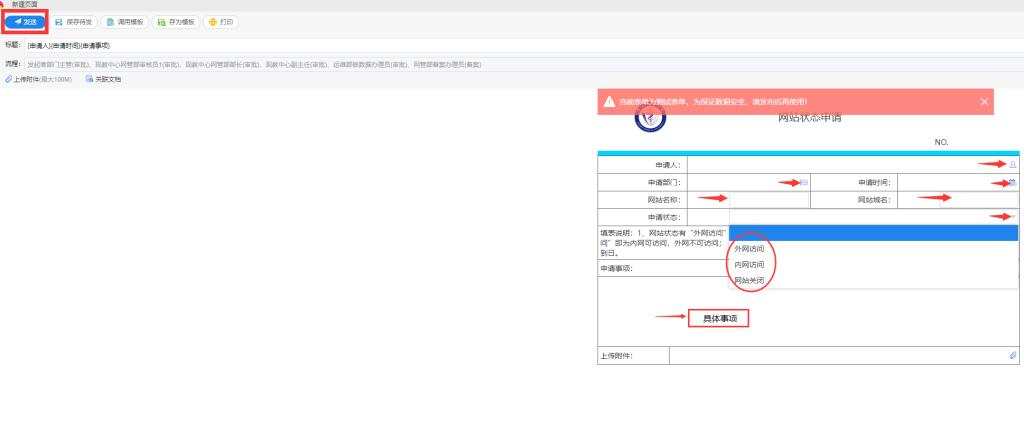1024x427 pixels.
Task: Choose 网站关闭 option in dropdown
Action: [749, 281]
